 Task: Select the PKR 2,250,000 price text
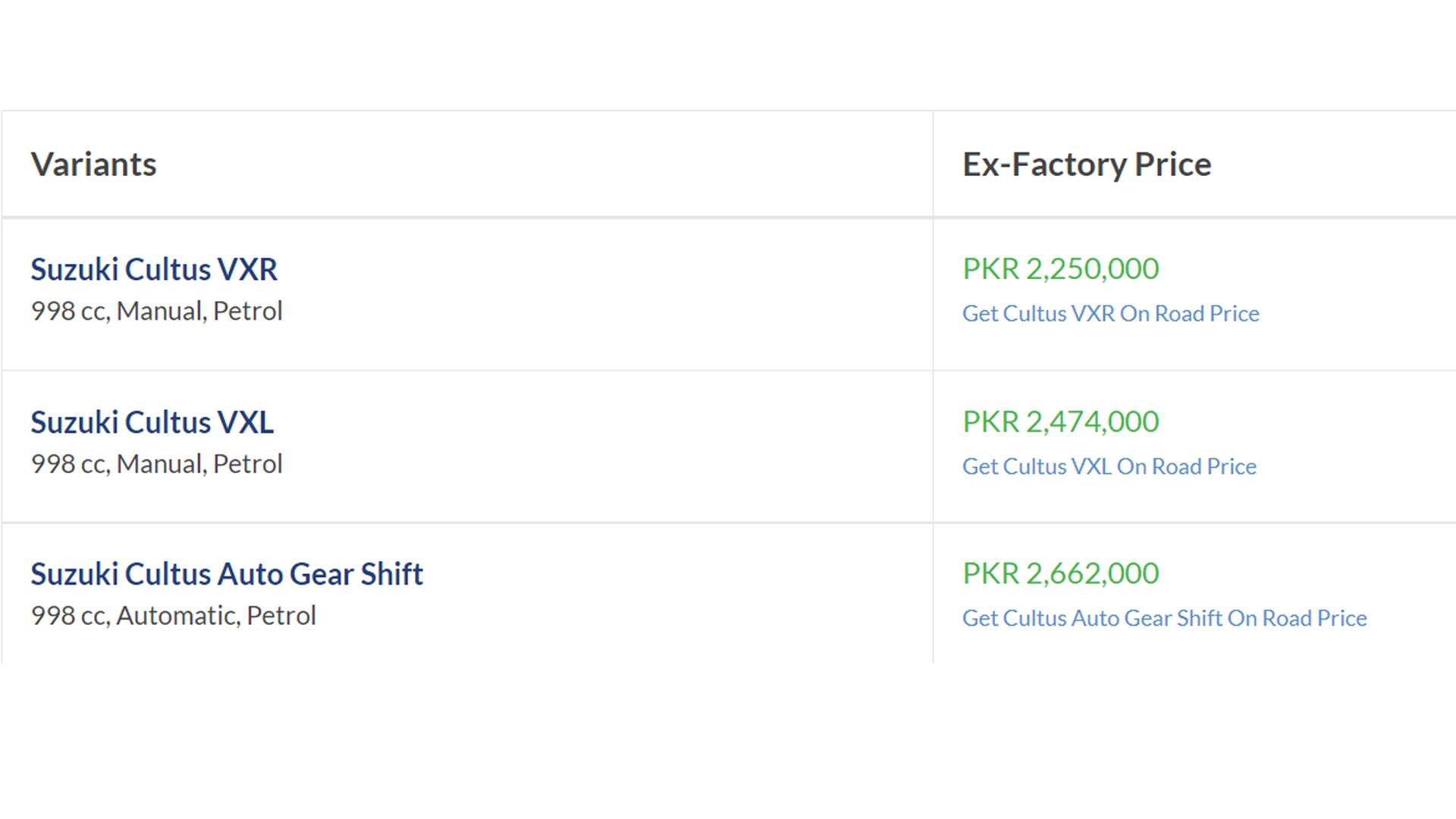coord(1060,269)
